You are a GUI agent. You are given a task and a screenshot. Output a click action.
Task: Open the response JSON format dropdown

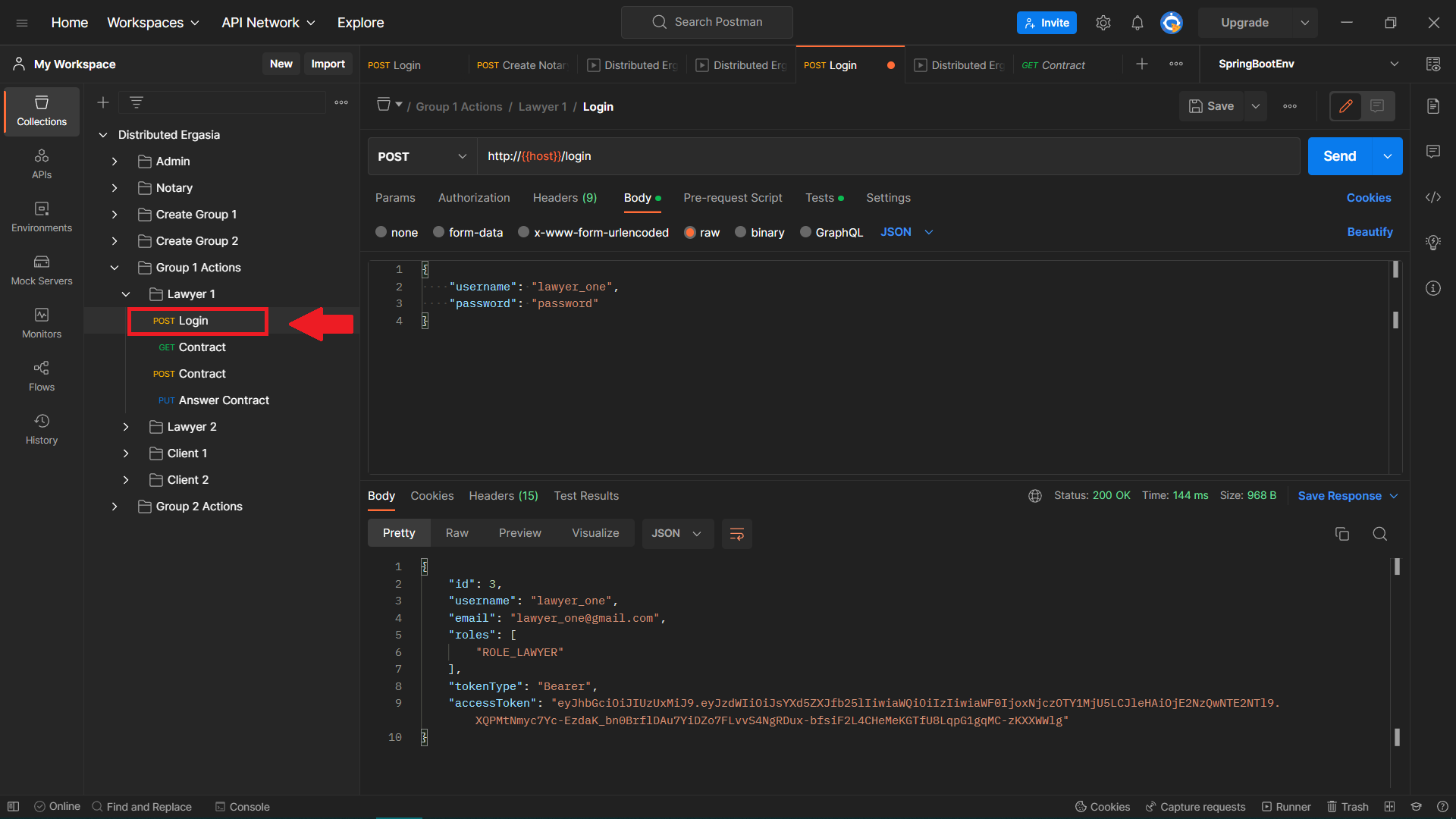click(x=677, y=534)
